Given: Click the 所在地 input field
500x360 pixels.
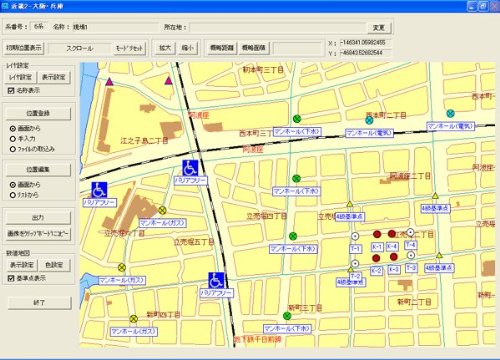Looking at the screenshot, I should pos(278,27).
